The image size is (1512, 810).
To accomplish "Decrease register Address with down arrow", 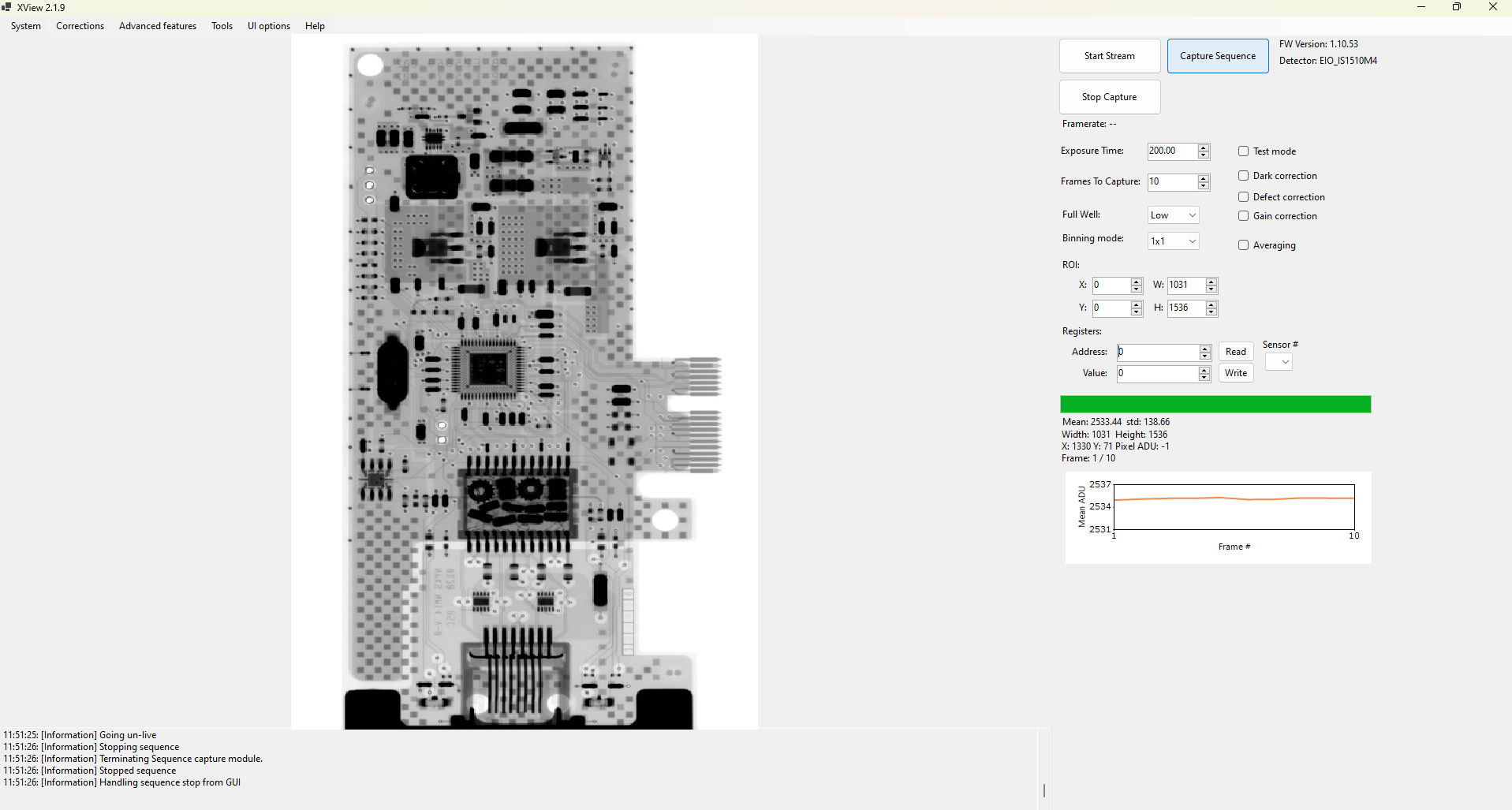I will click(x=1204, y=356).
